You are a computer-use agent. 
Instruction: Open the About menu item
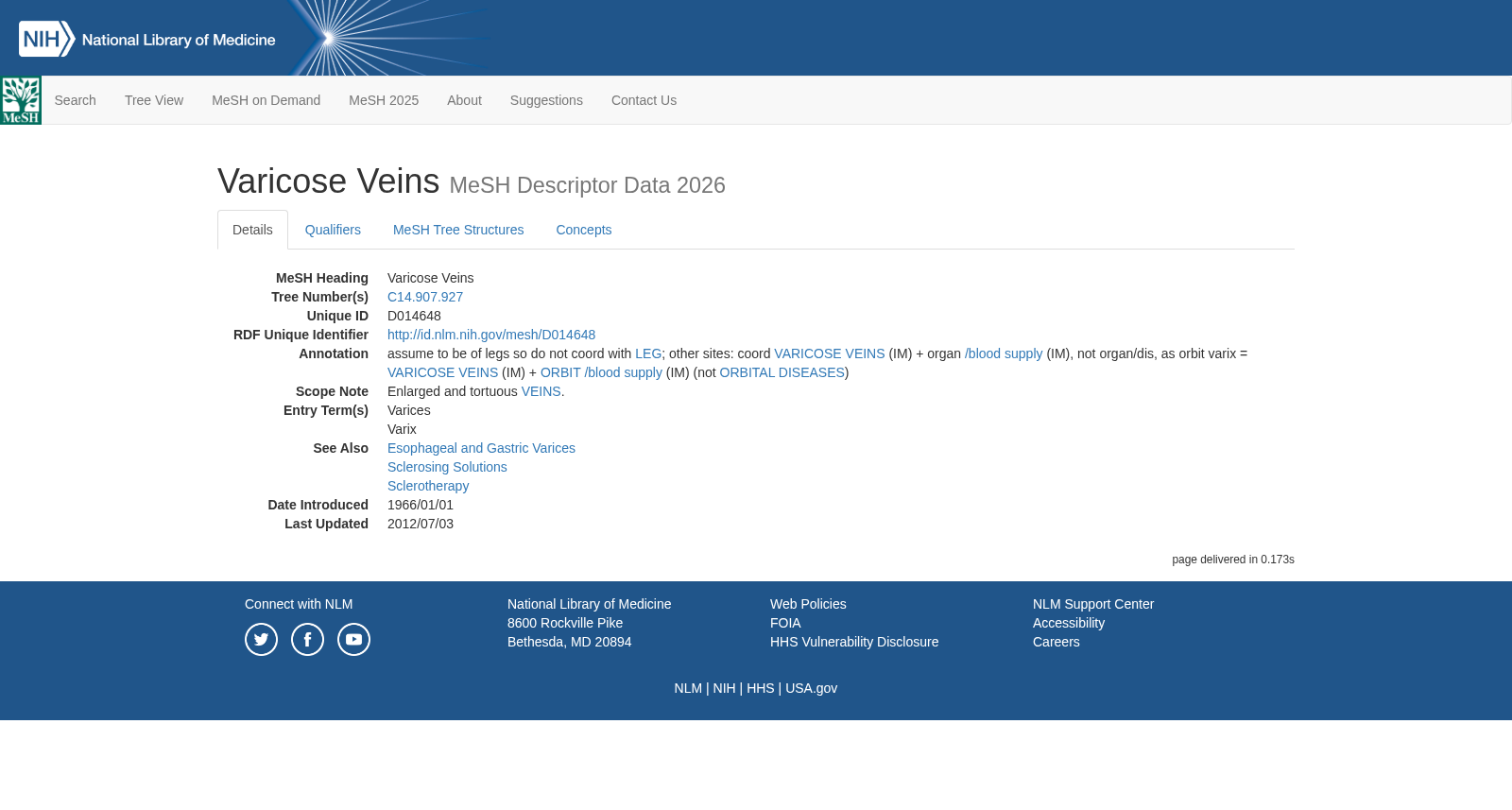(464, 100)
